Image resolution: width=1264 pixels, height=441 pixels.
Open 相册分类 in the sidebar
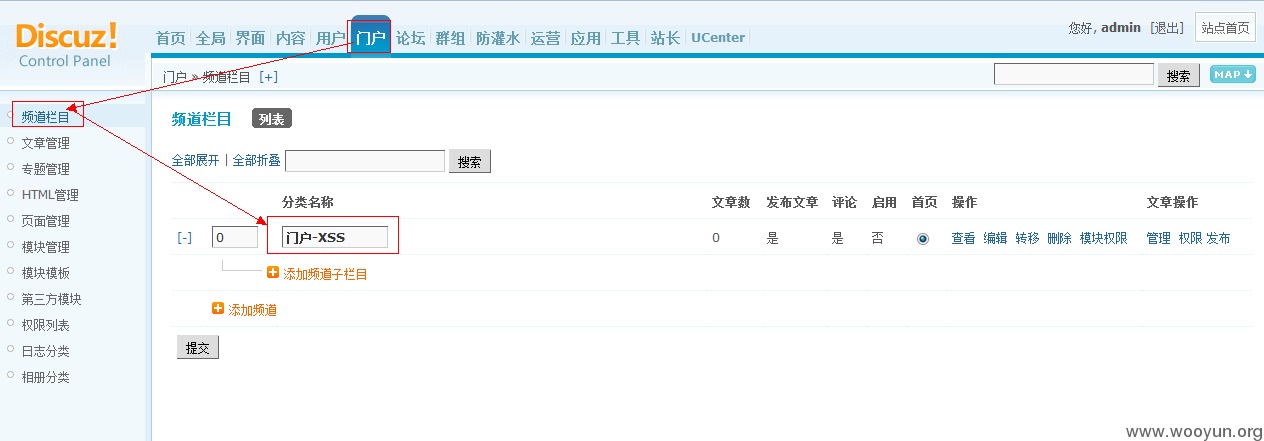coord(46,377)
